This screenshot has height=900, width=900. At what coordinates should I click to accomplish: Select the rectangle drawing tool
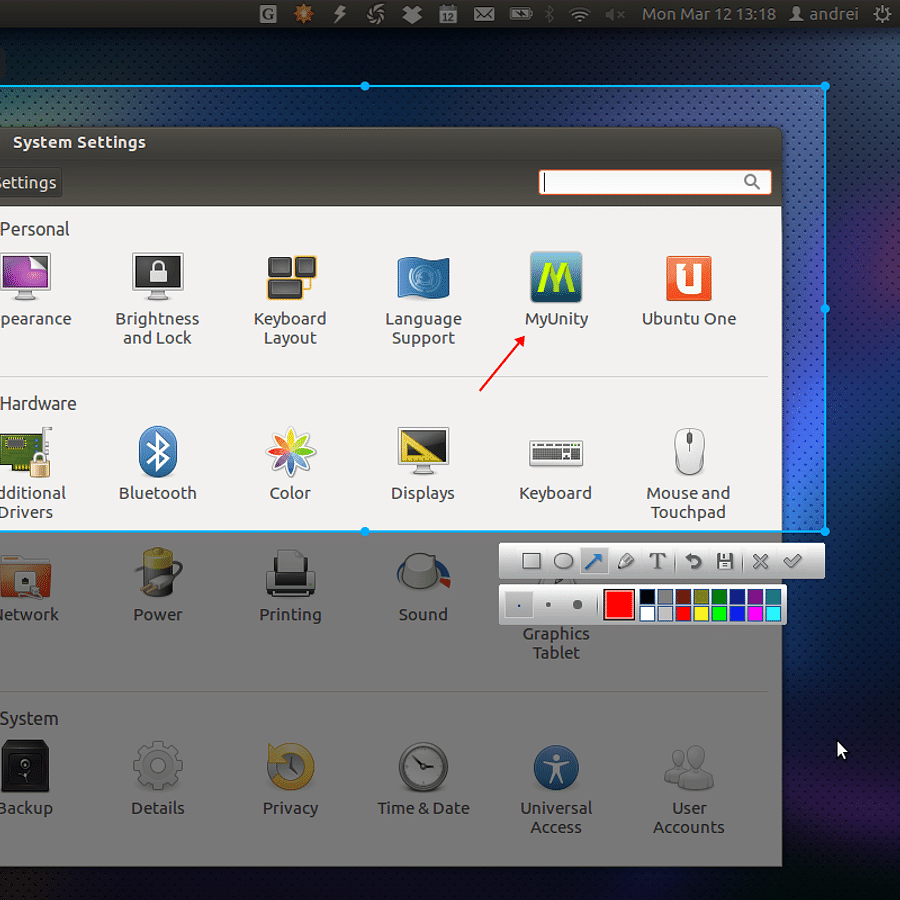tap(531, 560)
